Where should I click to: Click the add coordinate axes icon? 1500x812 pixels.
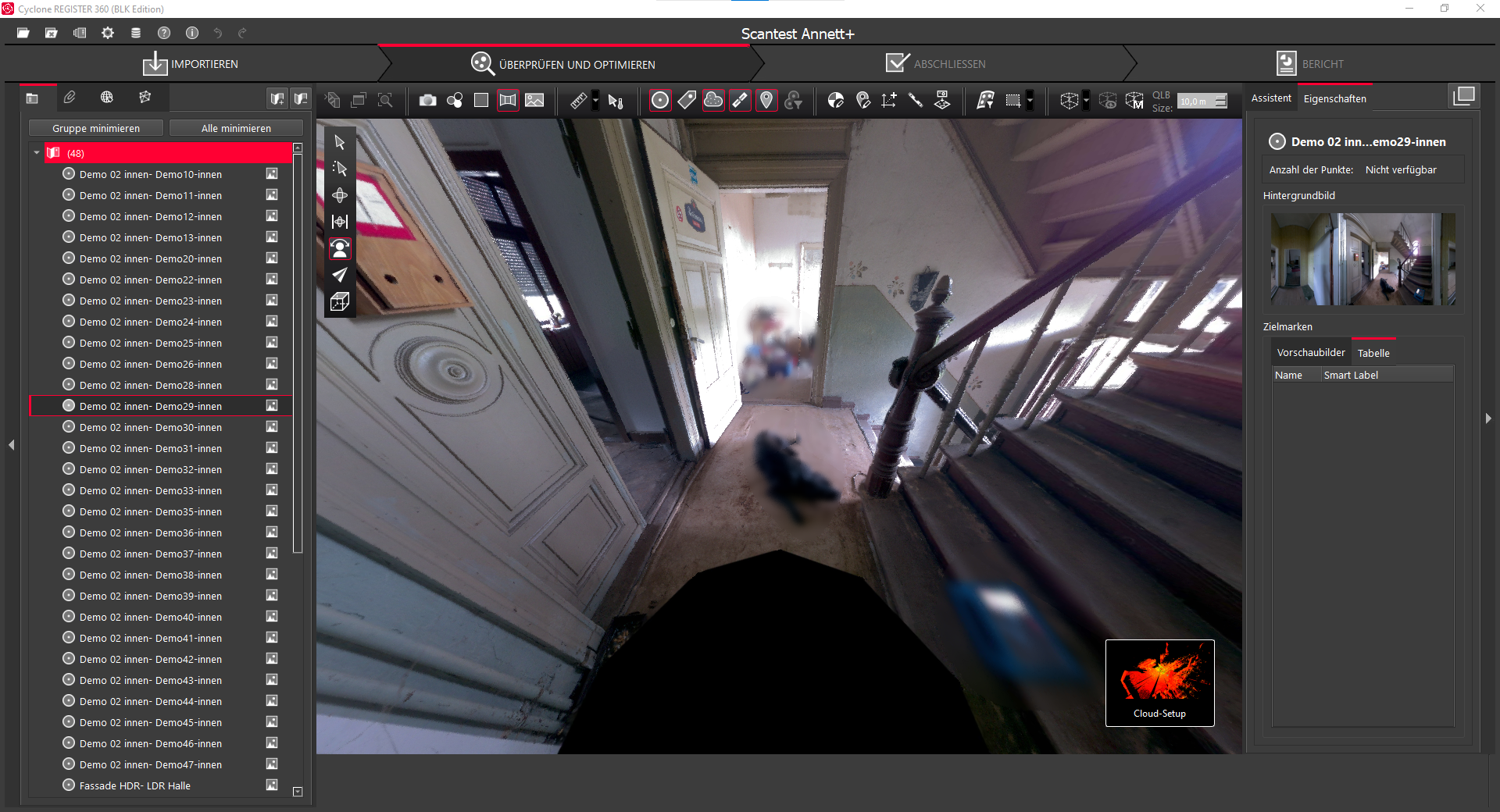(x=889, y=100)
